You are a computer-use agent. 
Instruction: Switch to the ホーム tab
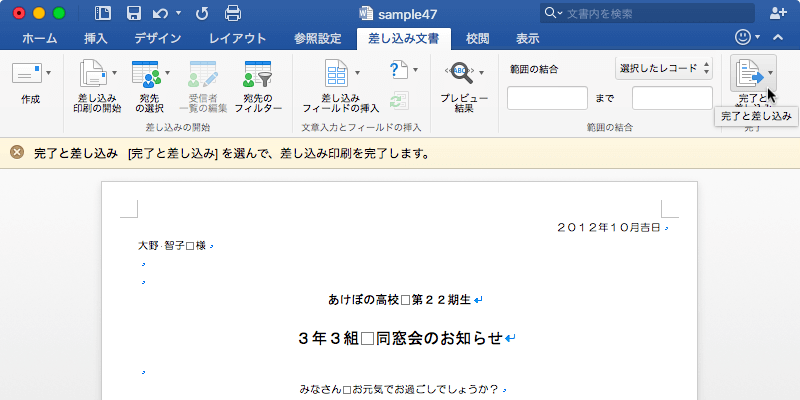click(x=39, y=39)
